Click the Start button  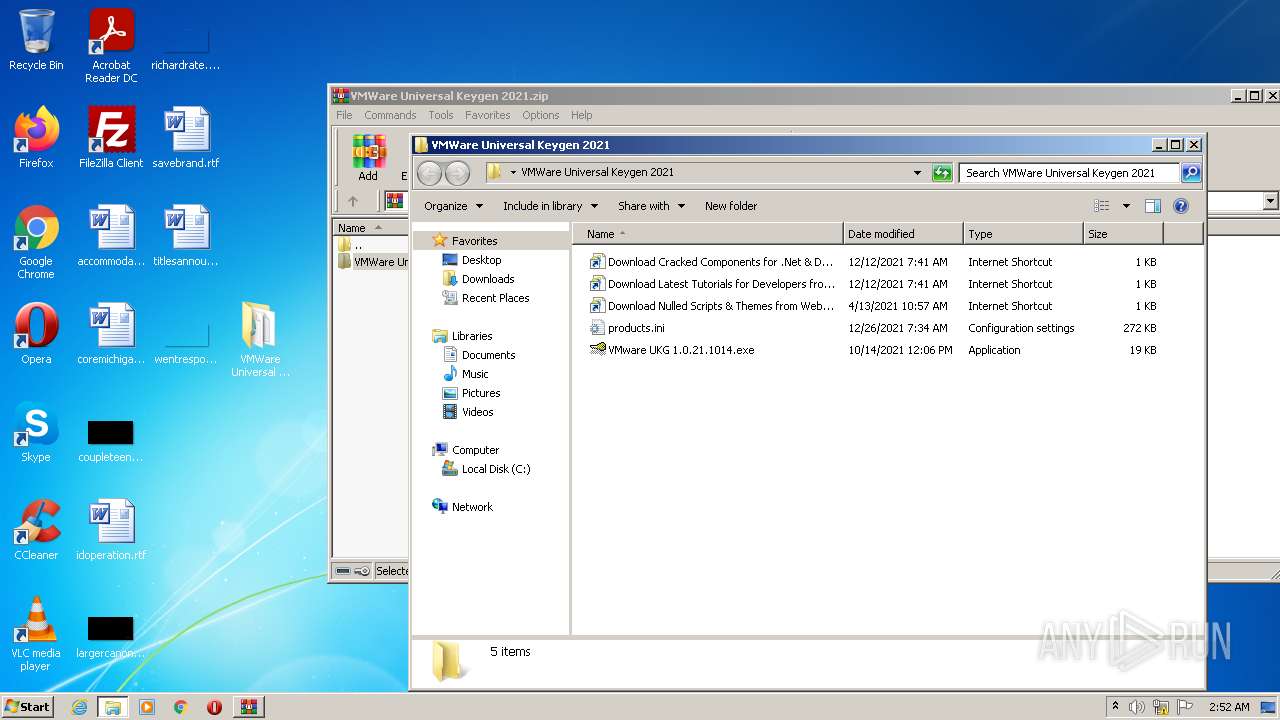click(27, 707)
